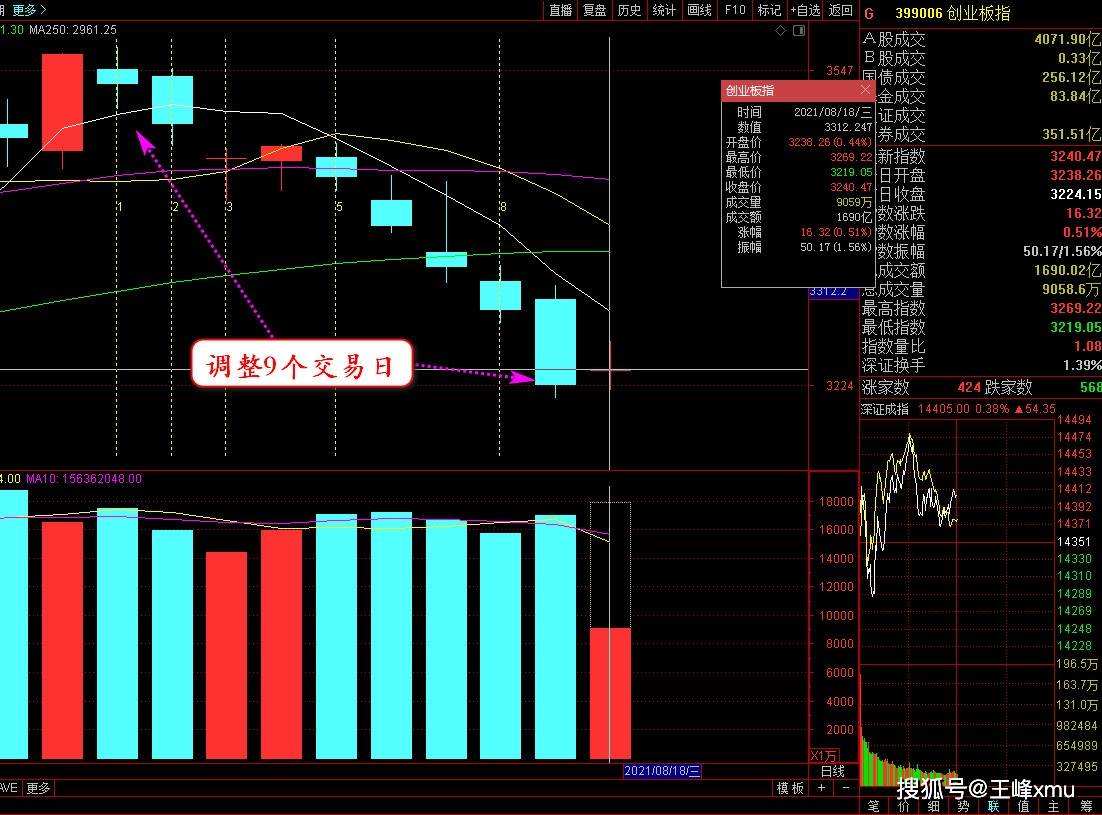This screenshot has height=815, width=1102.
Task: Add to watchlist with +自选
Action: point(805,10)
